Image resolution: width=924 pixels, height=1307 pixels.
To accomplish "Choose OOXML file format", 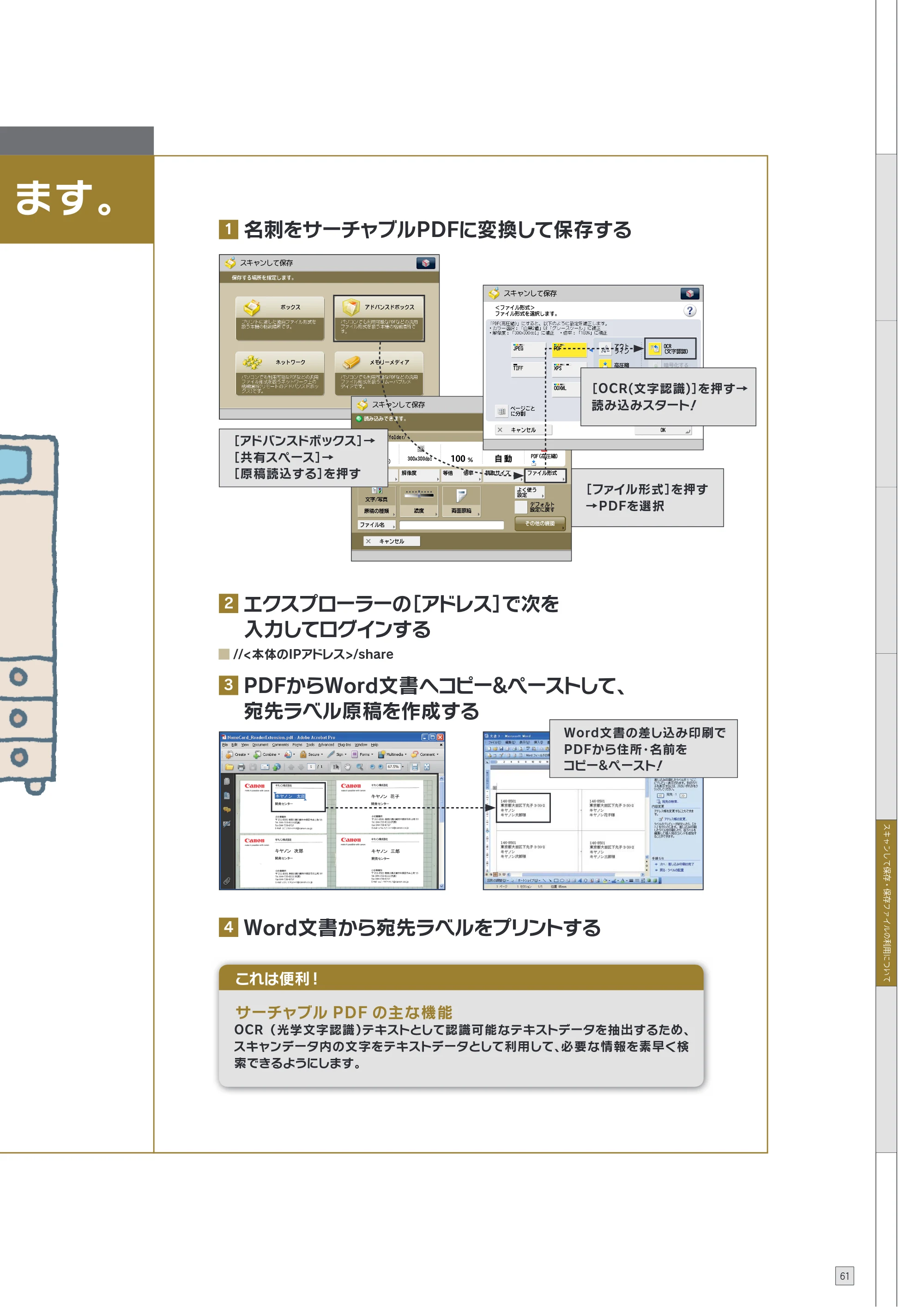I will click(567, 389).
